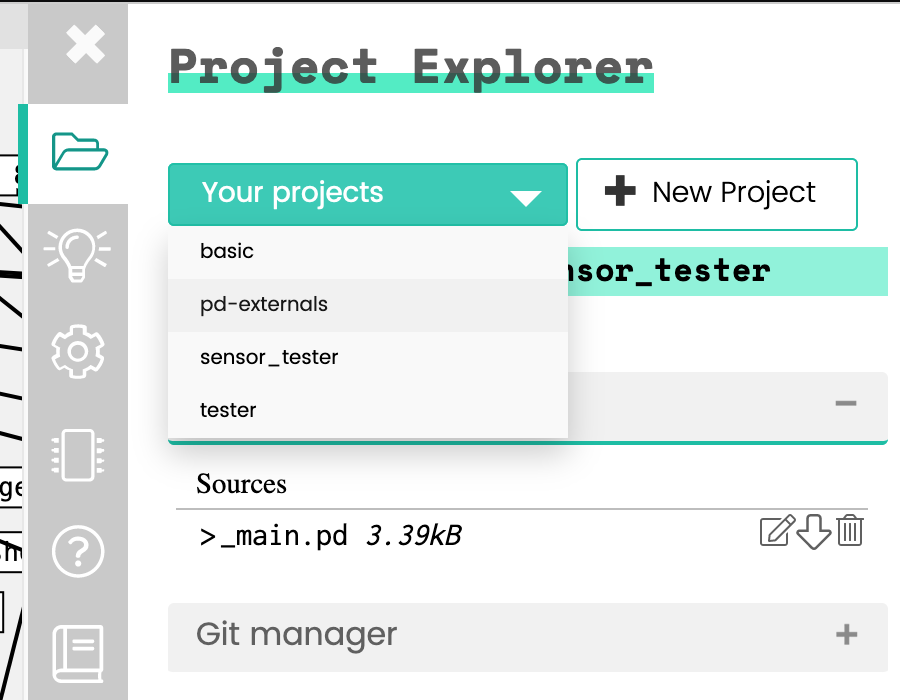The height and width of the screenshot is (700, 900).
Task: Download _main.pd with the arrow icon
Action: pyautogui.click(x=814, y=531)
